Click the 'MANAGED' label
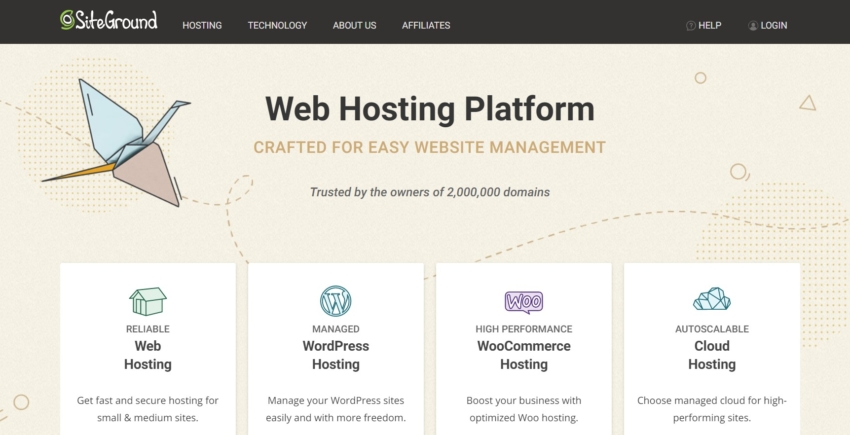The height and width of the screenshot is (435, 850). [336, 329]
